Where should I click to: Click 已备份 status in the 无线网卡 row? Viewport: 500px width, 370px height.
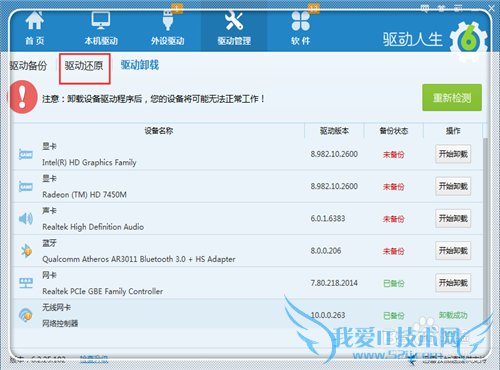394,315
